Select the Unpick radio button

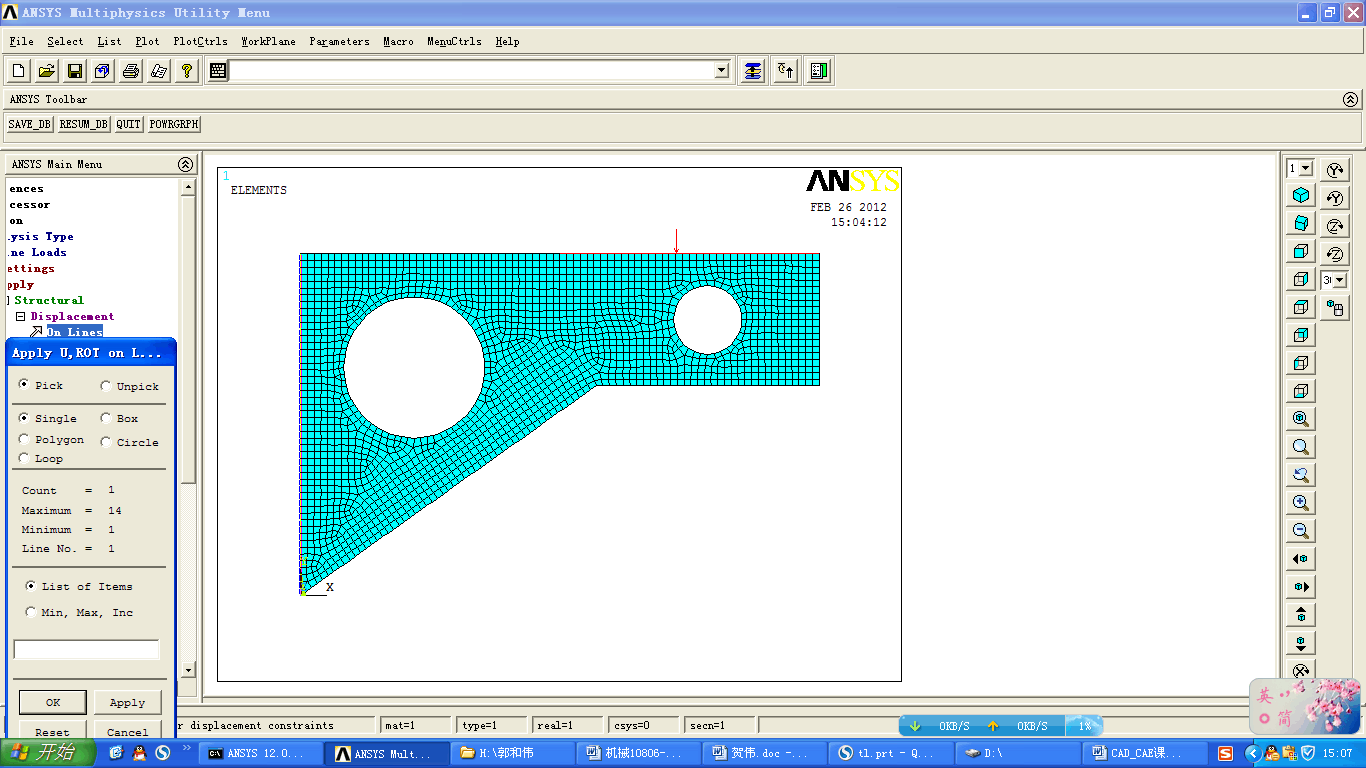click(x=106, y=386)
